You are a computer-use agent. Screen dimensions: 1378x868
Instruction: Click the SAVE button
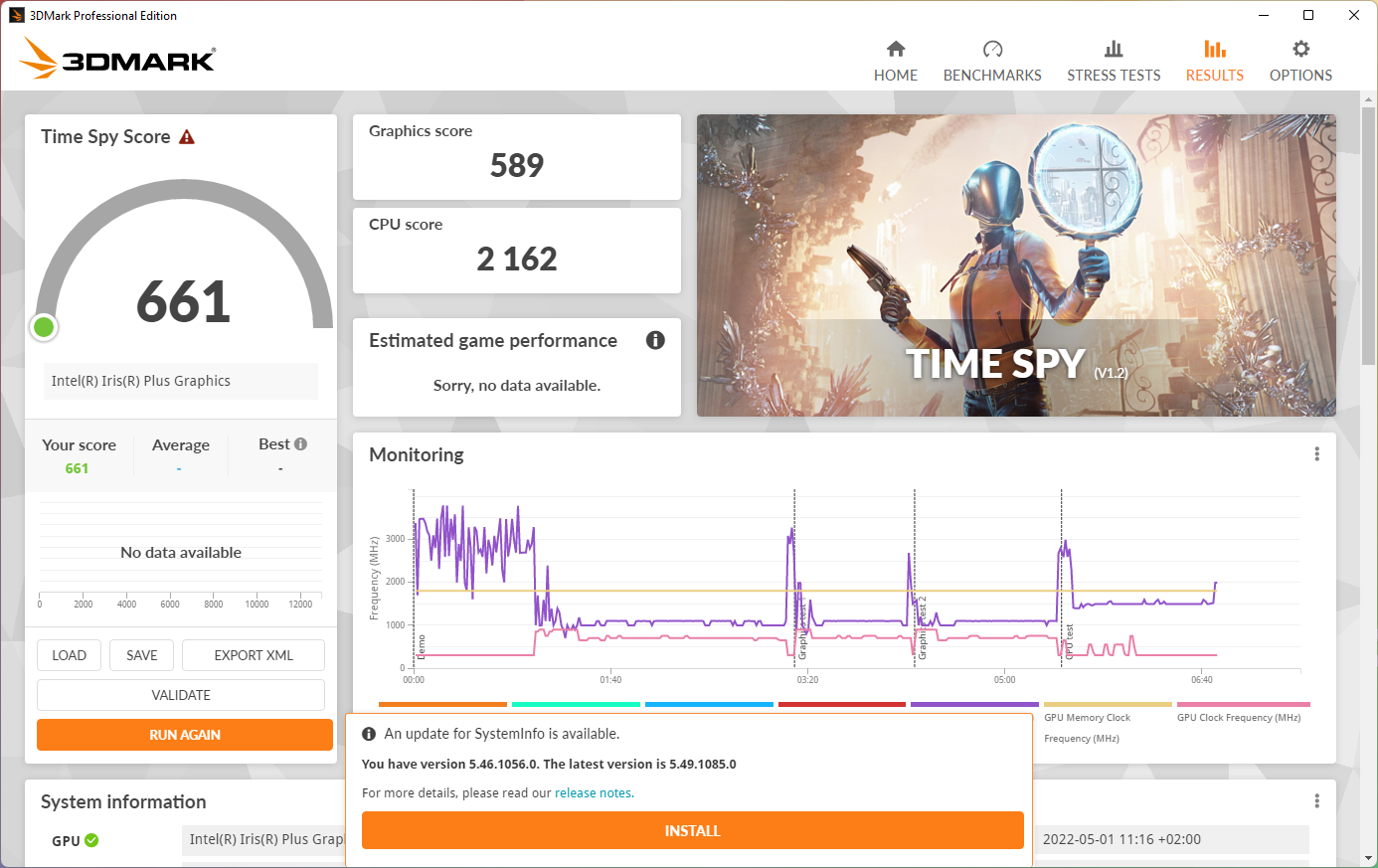point(141,655)
